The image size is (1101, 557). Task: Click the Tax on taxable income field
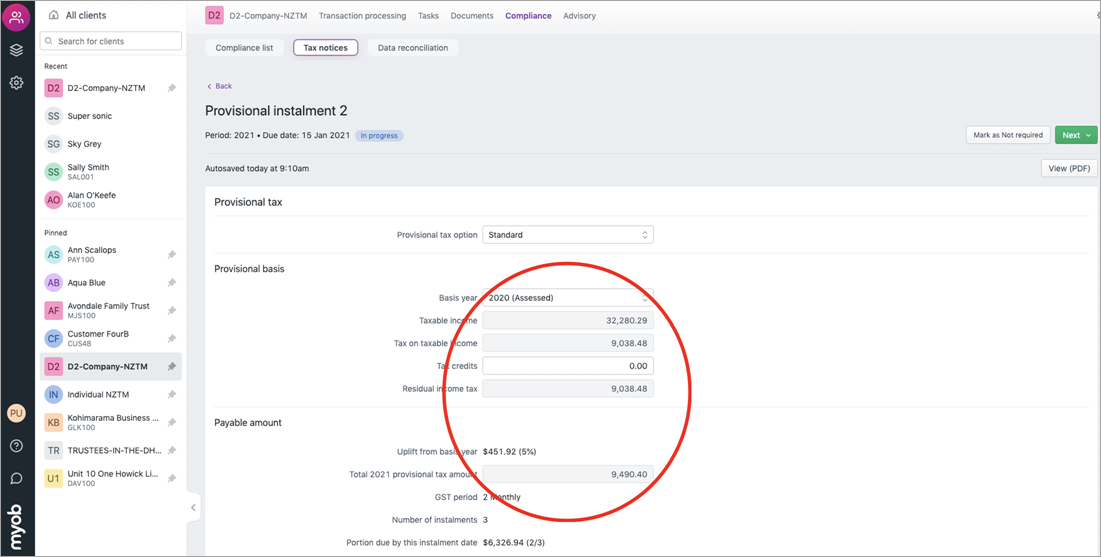coord(567,343)
